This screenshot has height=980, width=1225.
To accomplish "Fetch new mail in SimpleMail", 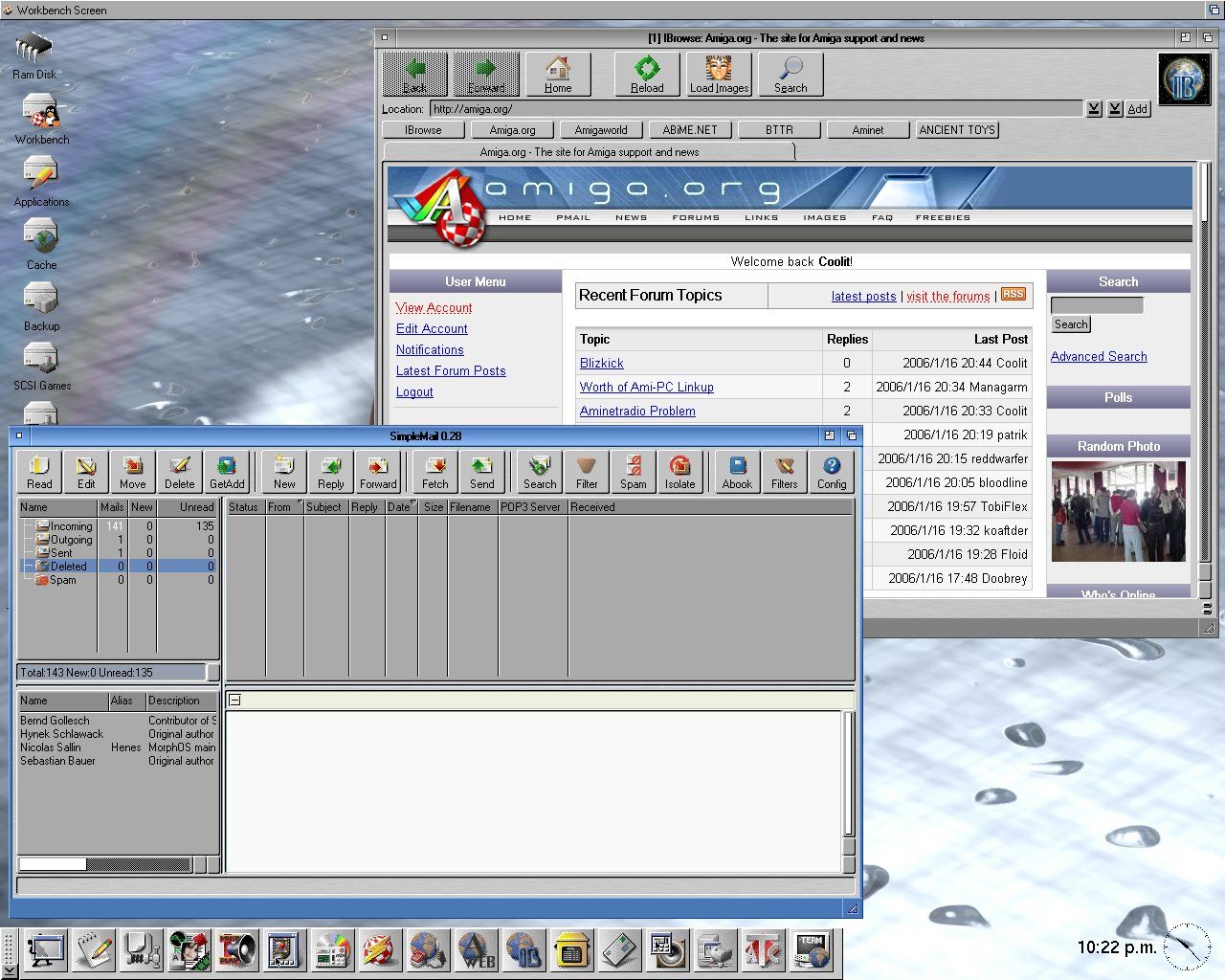I will tap(435, 472).
